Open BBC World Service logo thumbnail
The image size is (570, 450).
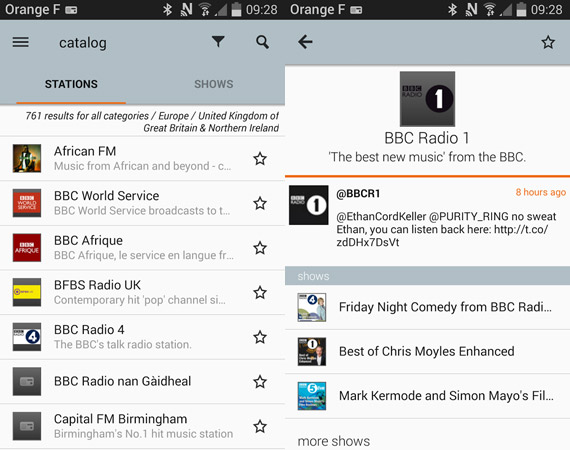pos(27,203)
